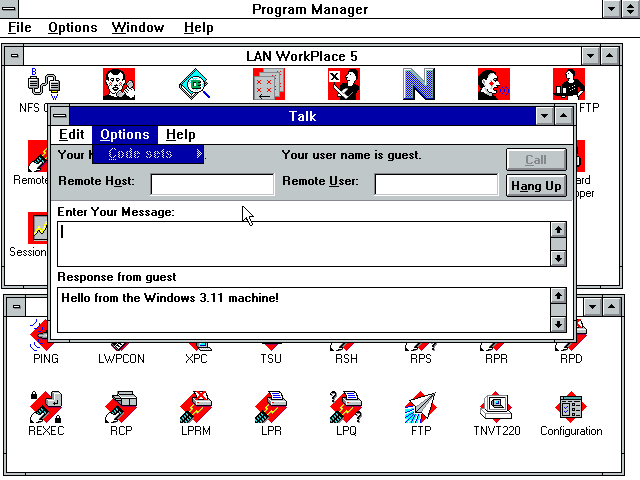Viewport: 640px width, 480px height.
Task: Select the shouting face icon in LAN WorkPlace 5
Action: [494, 84]
